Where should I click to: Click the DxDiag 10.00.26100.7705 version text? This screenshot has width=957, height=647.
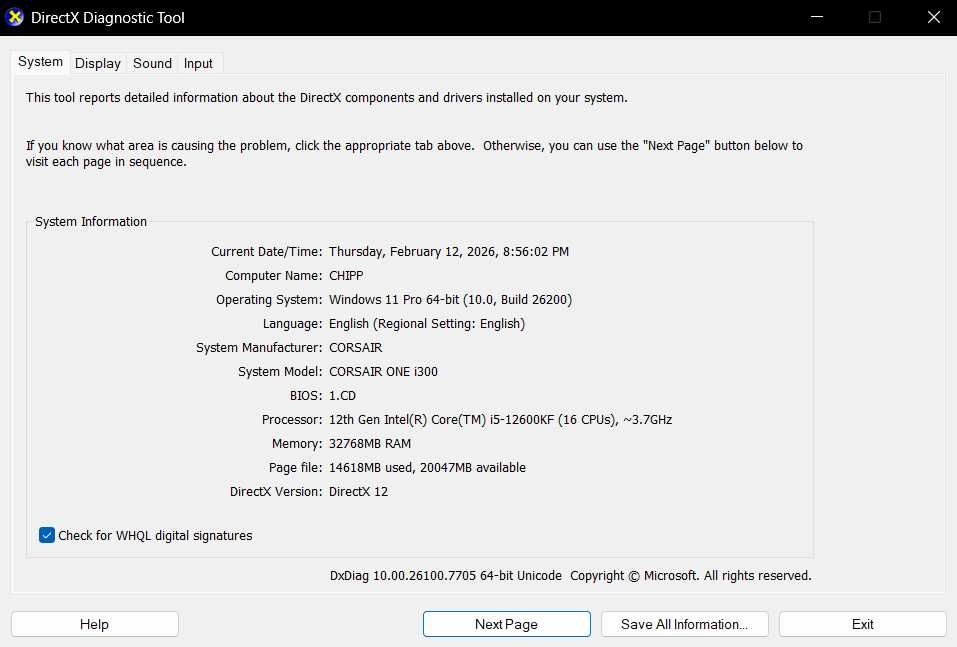click(446, 576)
